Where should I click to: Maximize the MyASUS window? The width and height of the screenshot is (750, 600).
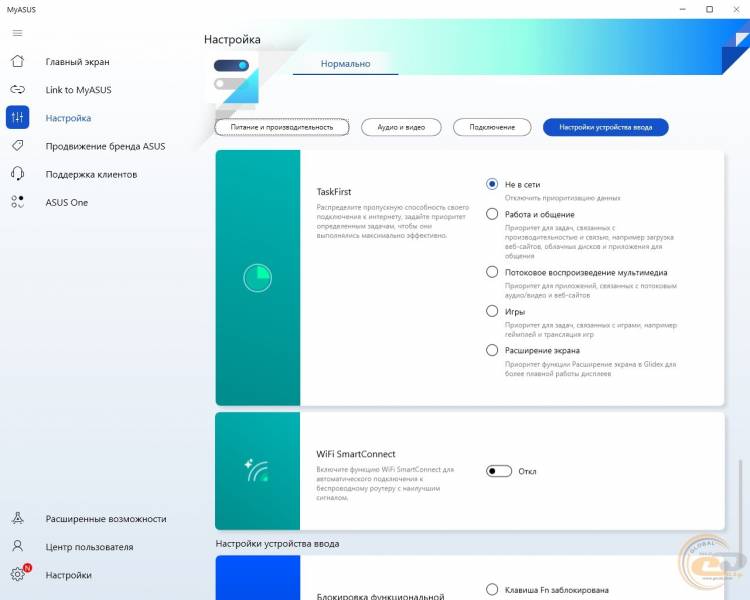pos(709,9)
